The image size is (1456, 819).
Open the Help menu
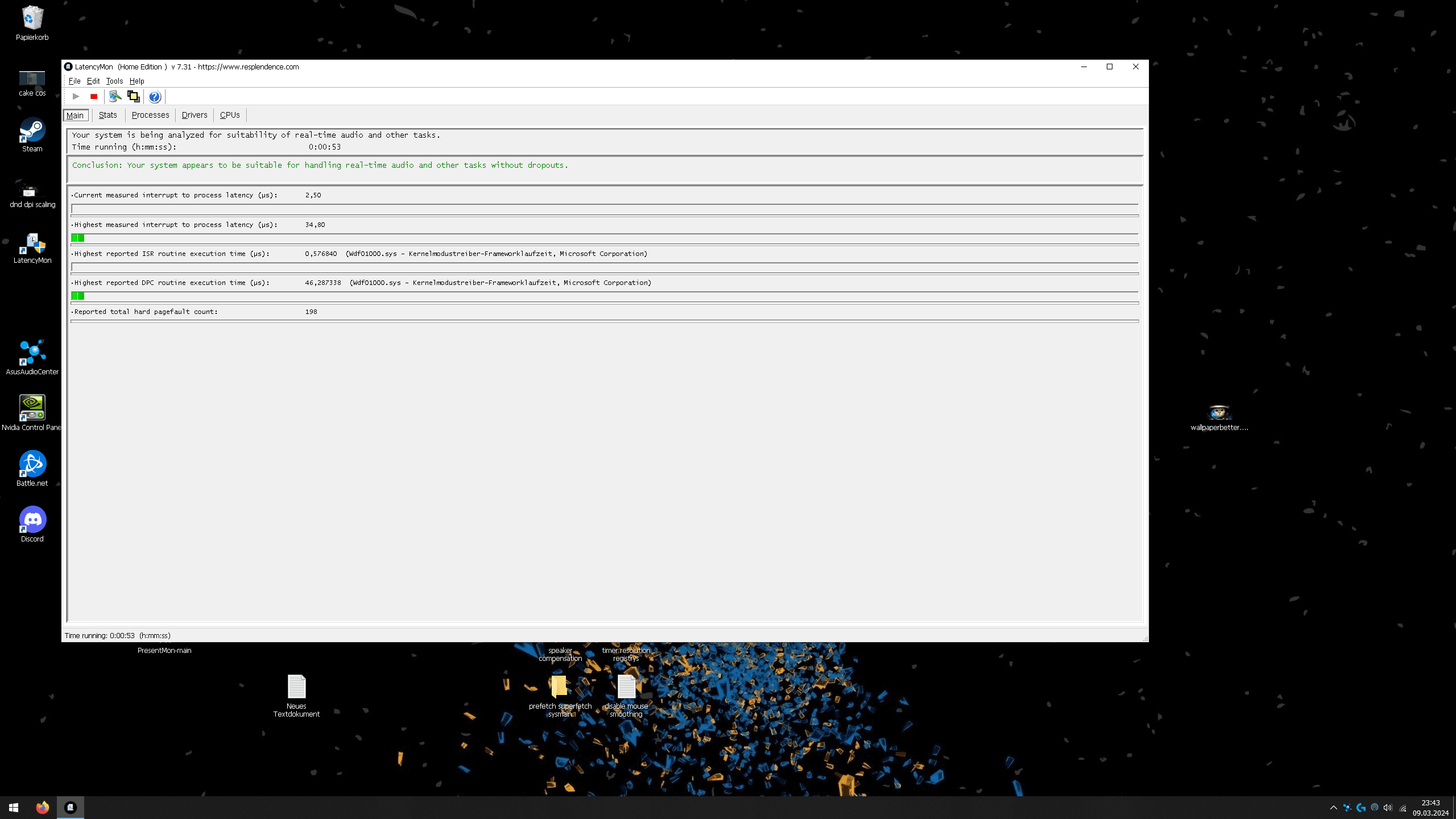pos(136,81)
